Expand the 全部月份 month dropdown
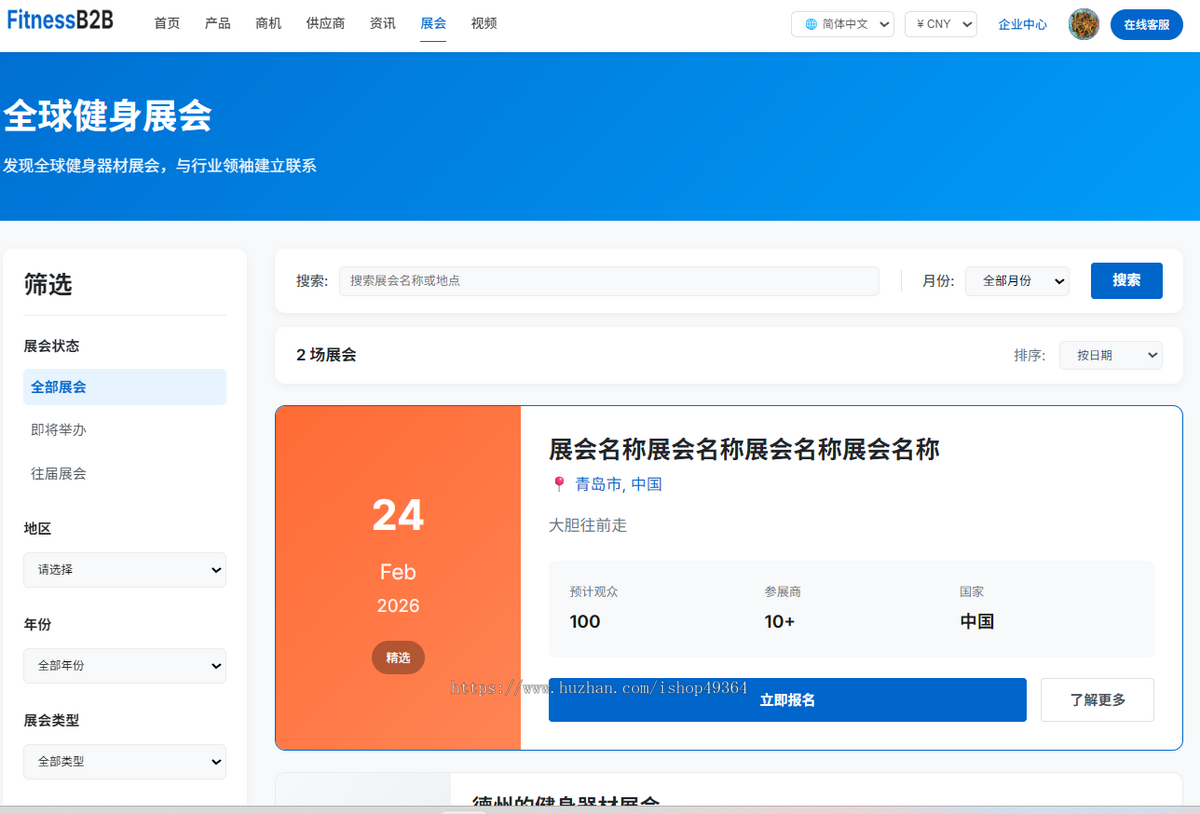Screen dimensions: 1200x814 (x=1017, y=281)
